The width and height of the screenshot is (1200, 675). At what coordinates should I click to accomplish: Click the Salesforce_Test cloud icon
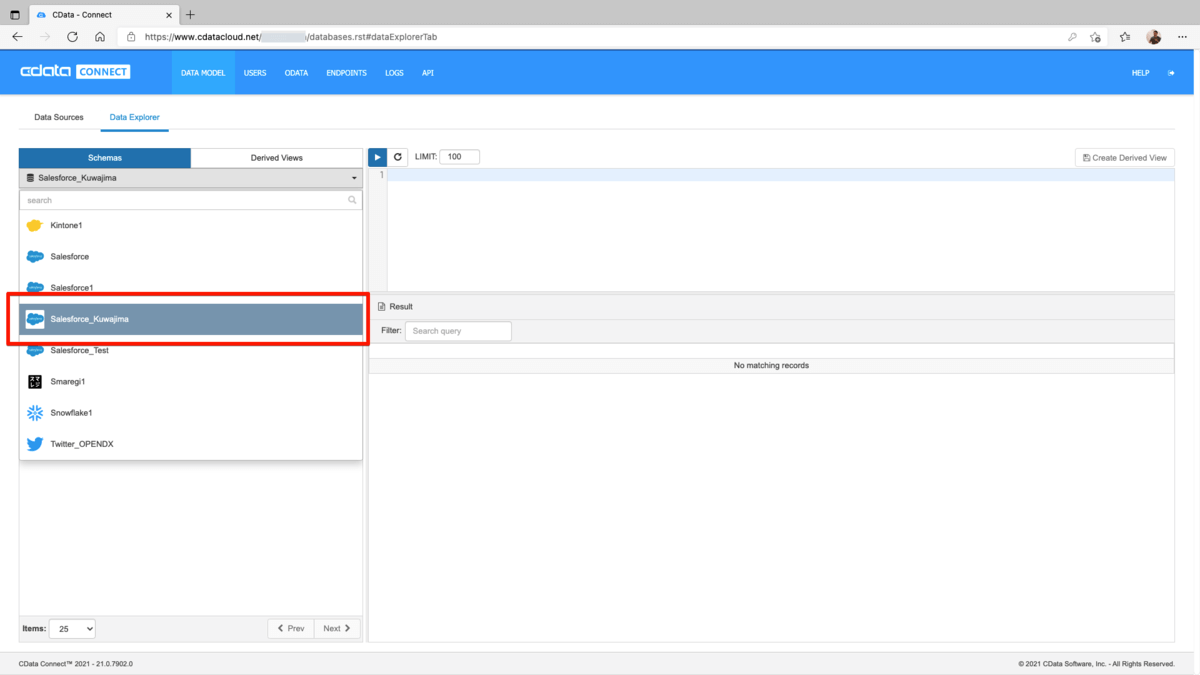tap(35, 350)
